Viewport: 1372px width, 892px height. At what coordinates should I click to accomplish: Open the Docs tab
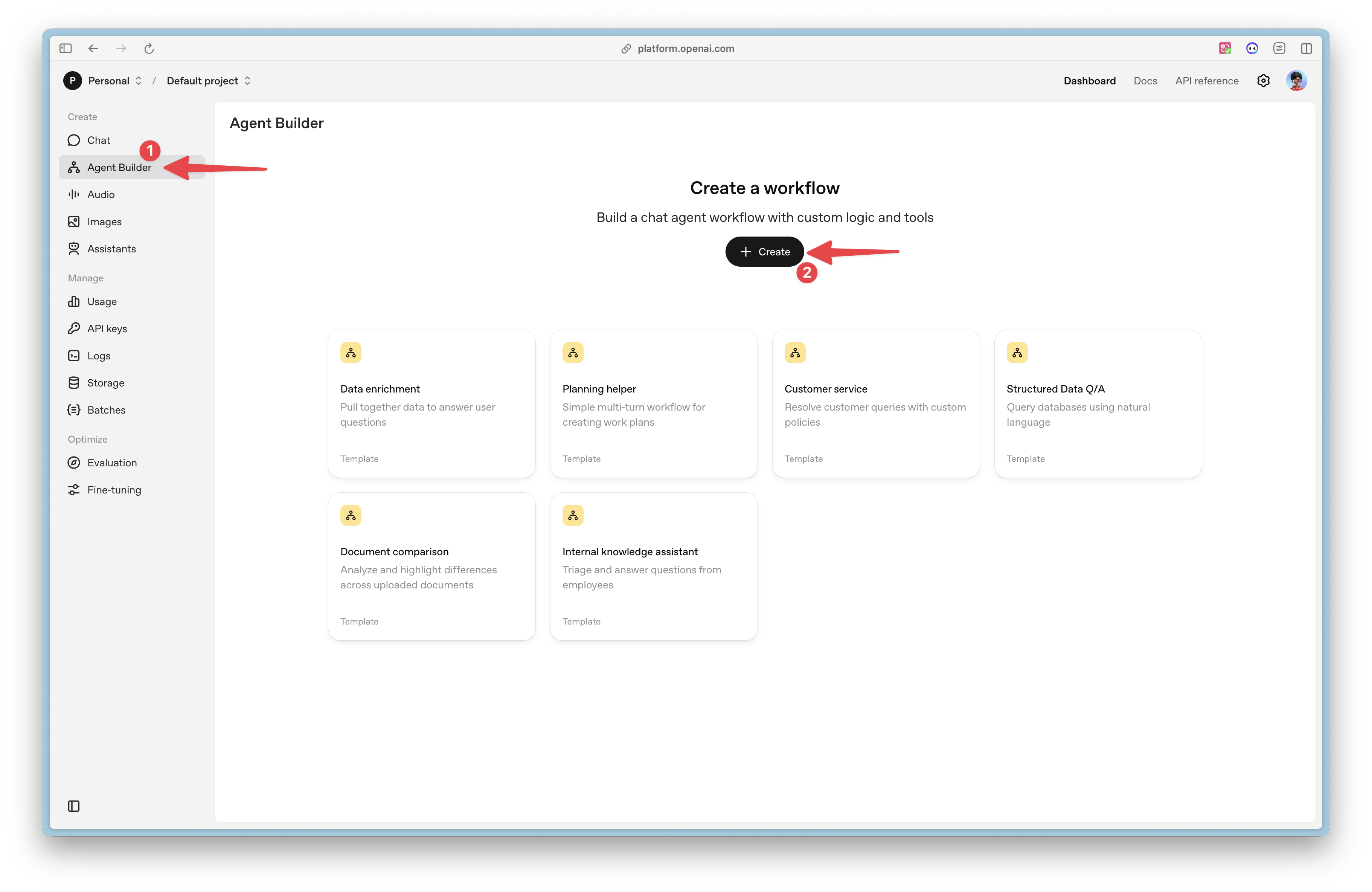point(1145,81)
